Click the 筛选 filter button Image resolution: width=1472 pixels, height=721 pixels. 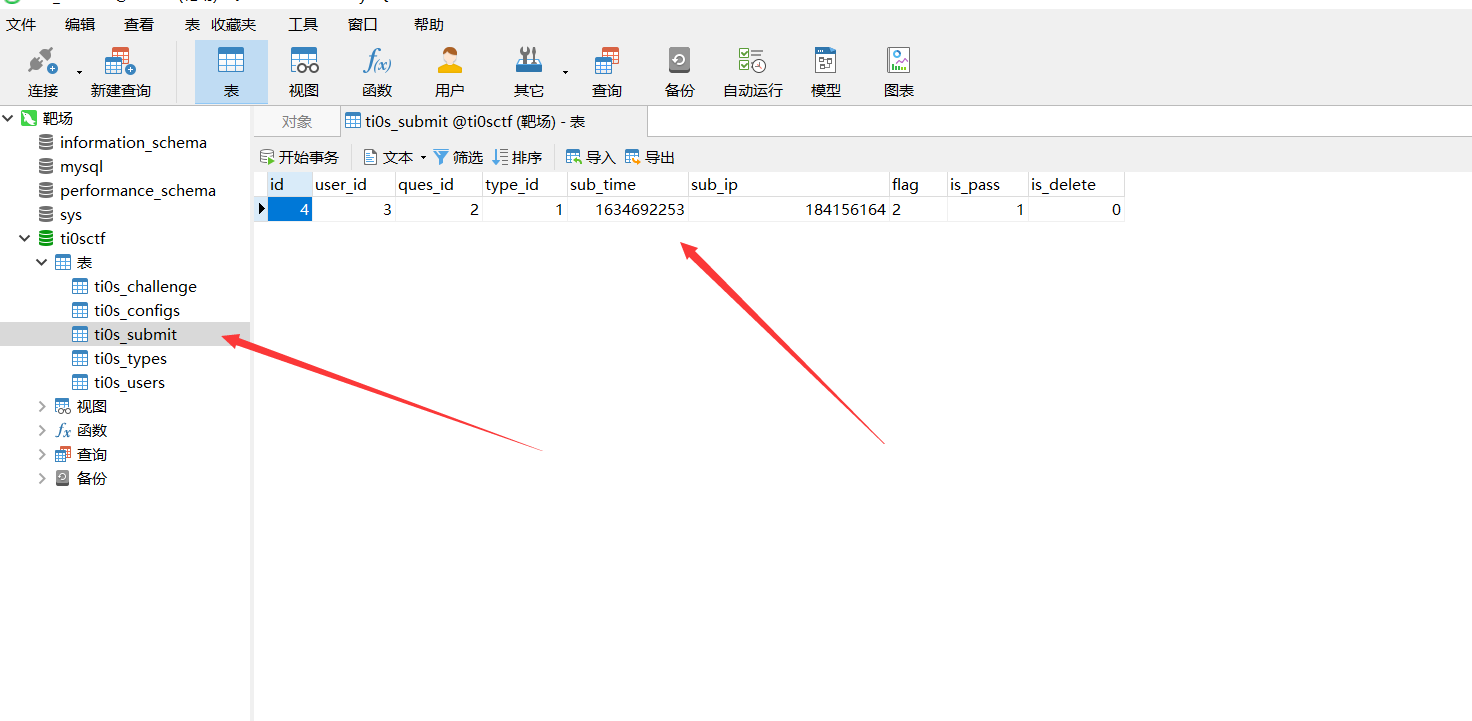pyautogui.click(x=458, y=158)
